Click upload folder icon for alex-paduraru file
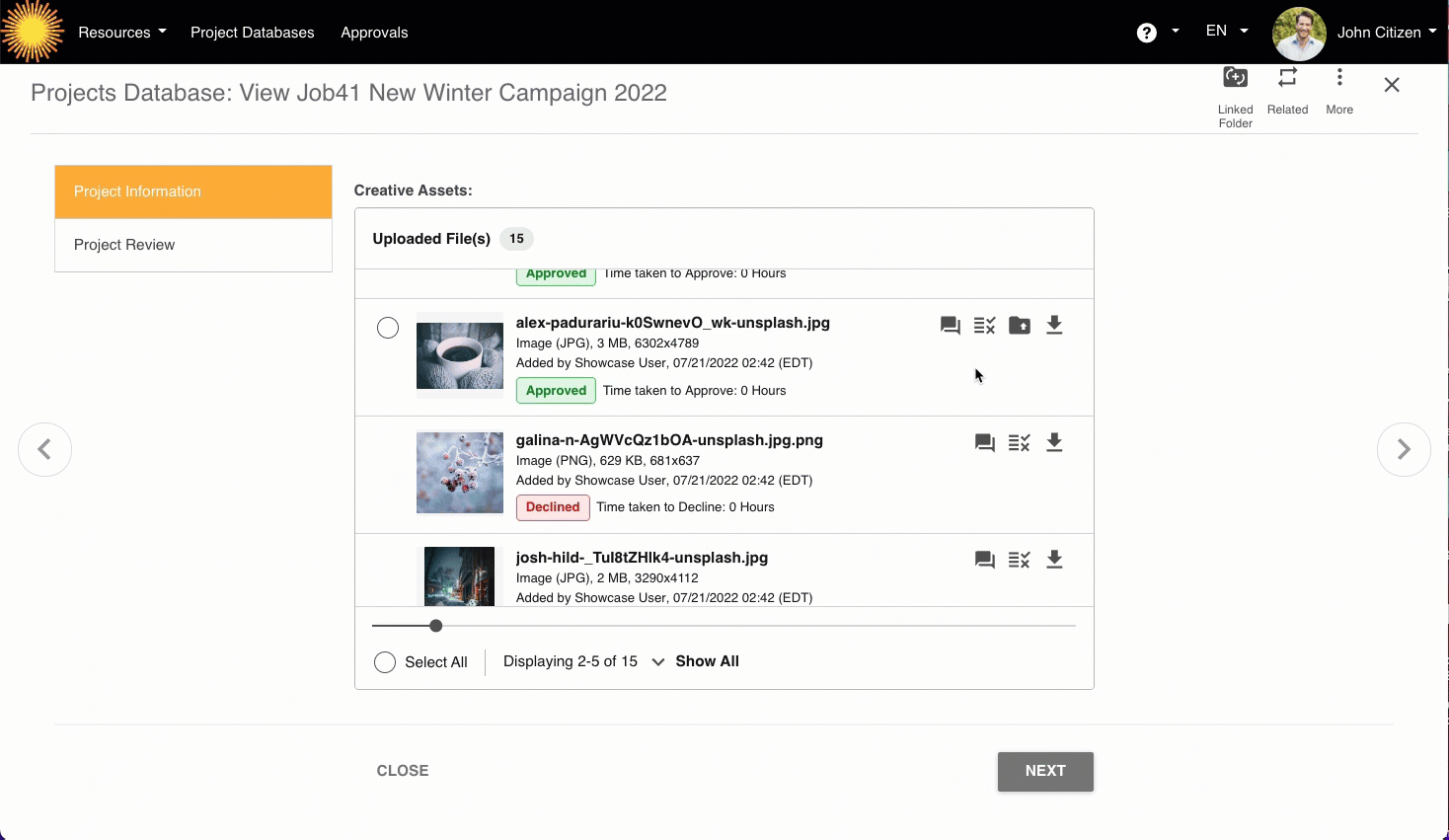The height and width of the screenshot is (840, 1449). point(1020,326)
